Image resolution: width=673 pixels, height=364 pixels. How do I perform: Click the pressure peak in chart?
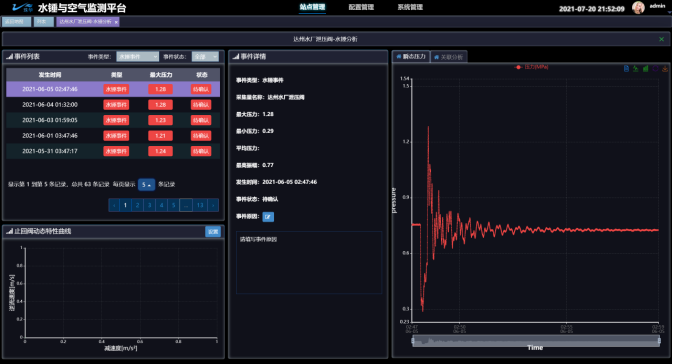[428, 127]
